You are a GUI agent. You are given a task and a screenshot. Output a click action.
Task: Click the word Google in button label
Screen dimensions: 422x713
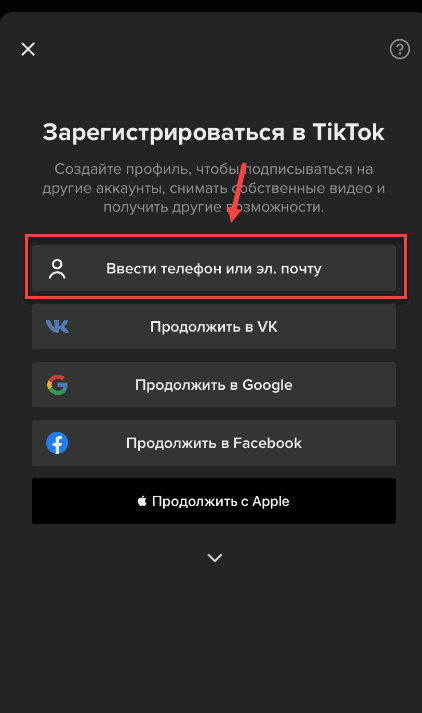tap(267, 385)
